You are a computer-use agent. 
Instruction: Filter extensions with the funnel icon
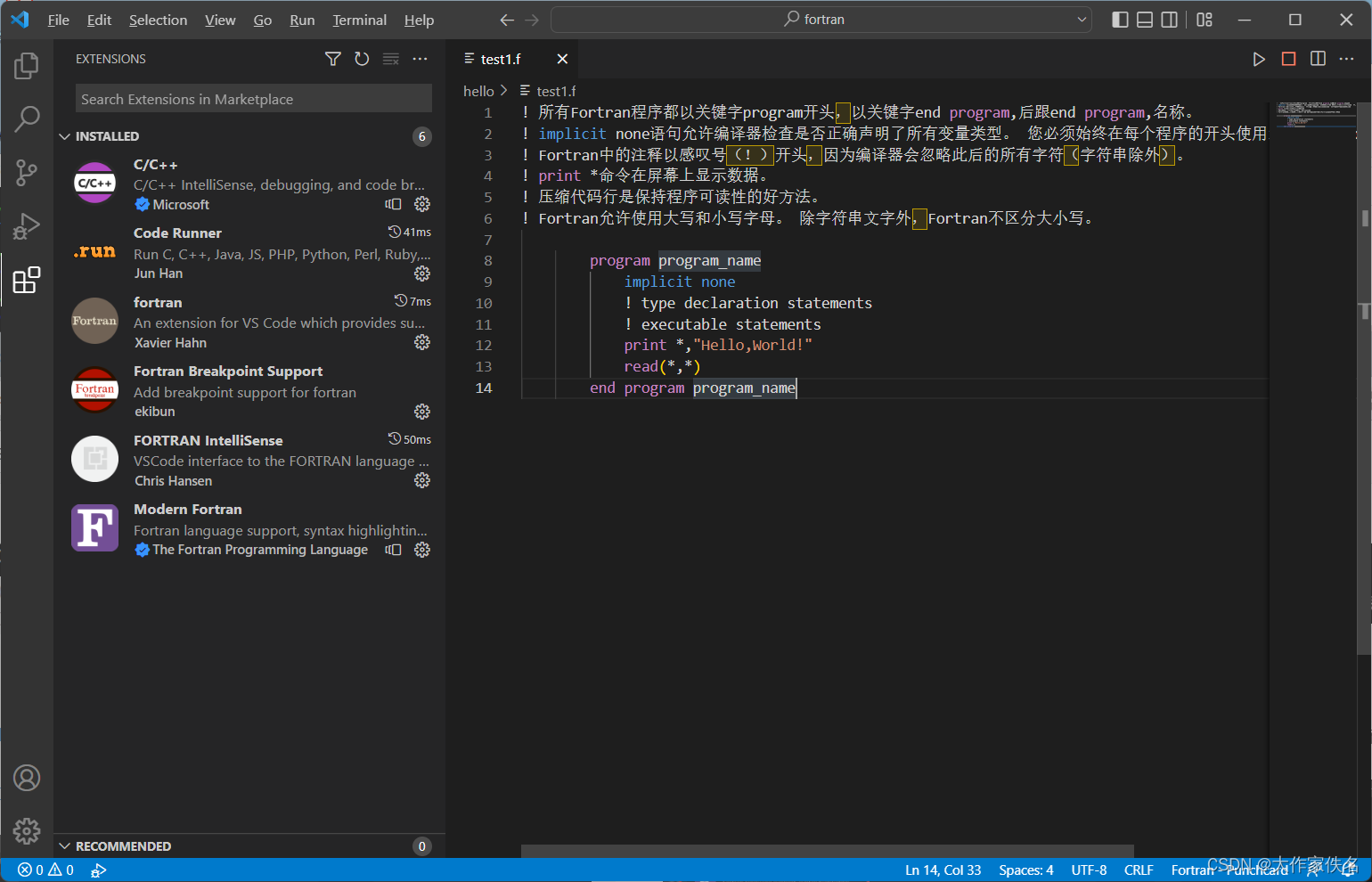(x=332, y=59)
